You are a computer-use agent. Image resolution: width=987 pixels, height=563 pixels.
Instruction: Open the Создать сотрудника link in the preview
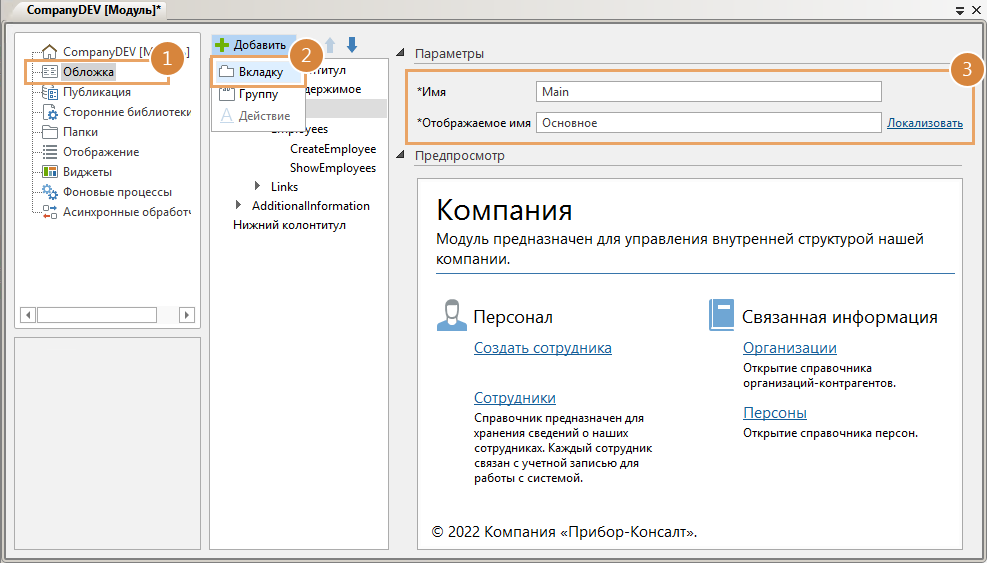(x=542, y=348)
